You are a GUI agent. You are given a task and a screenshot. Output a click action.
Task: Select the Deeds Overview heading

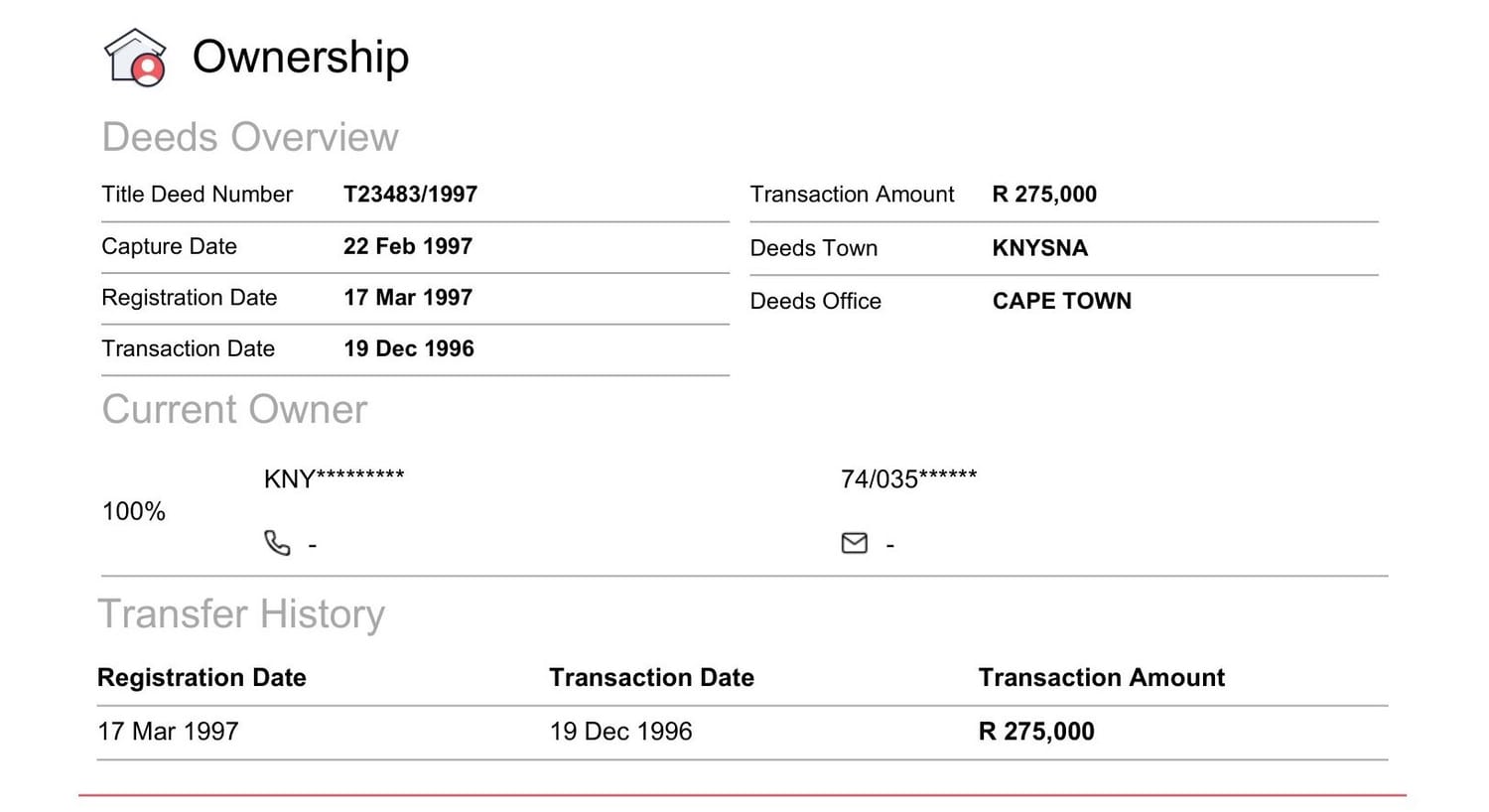tap(250, 137)
